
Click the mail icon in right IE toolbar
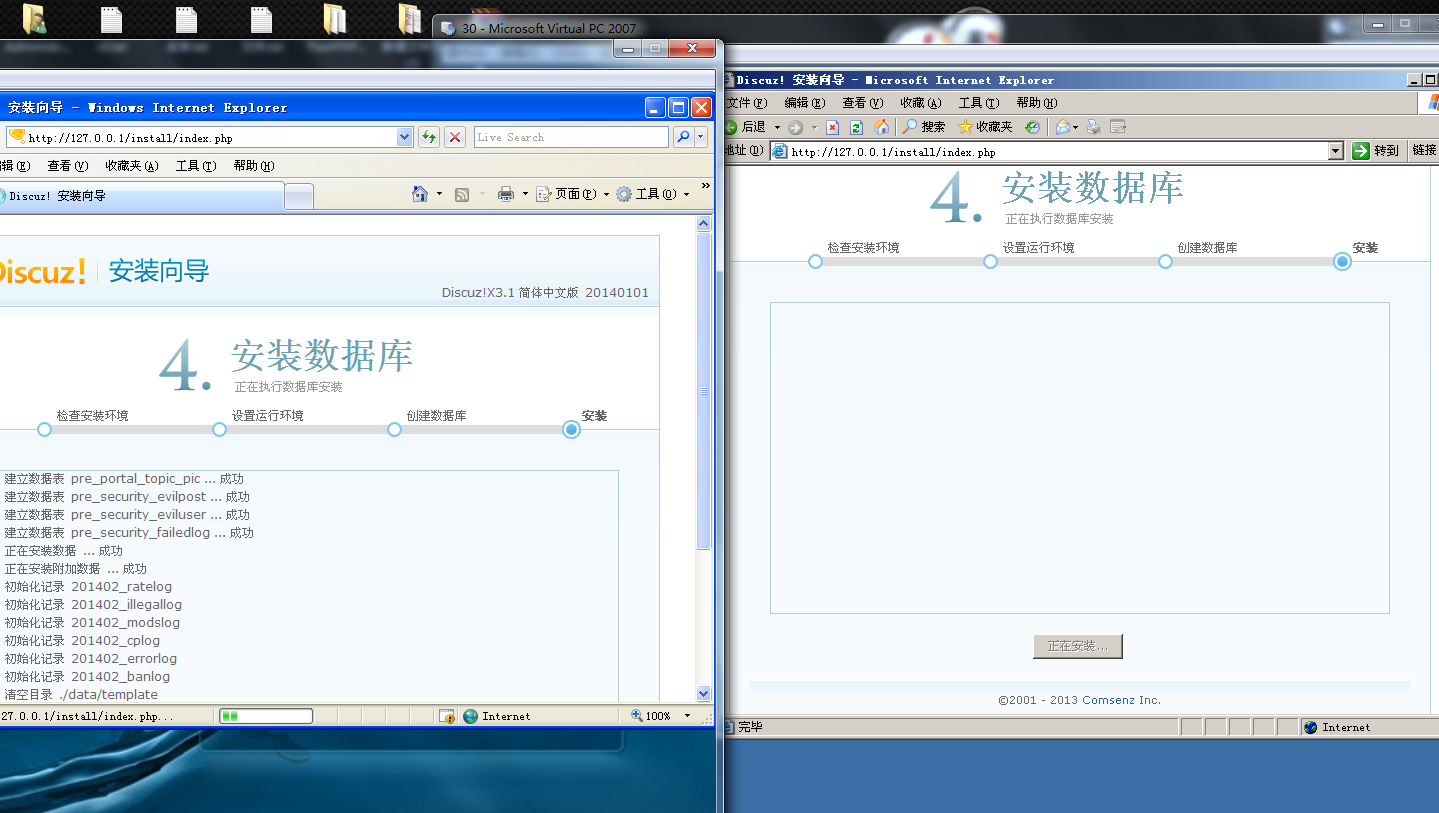pos(1062,127)
